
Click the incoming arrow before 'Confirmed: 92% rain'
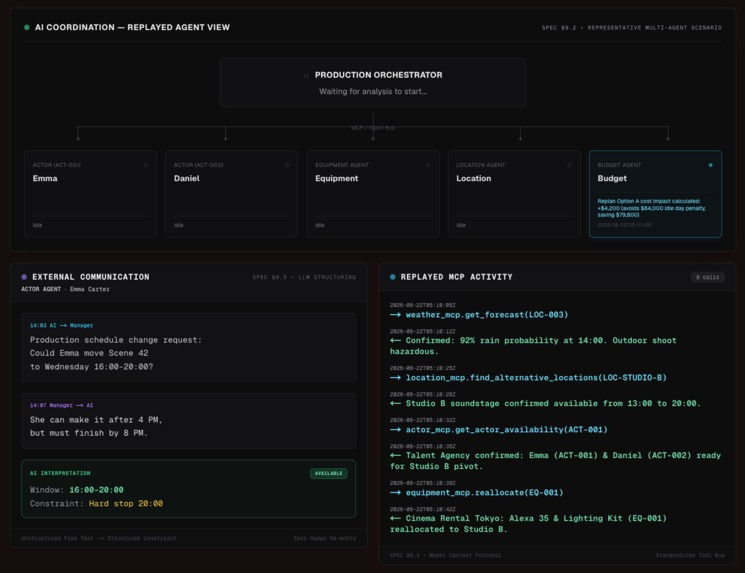click(395, 340)
